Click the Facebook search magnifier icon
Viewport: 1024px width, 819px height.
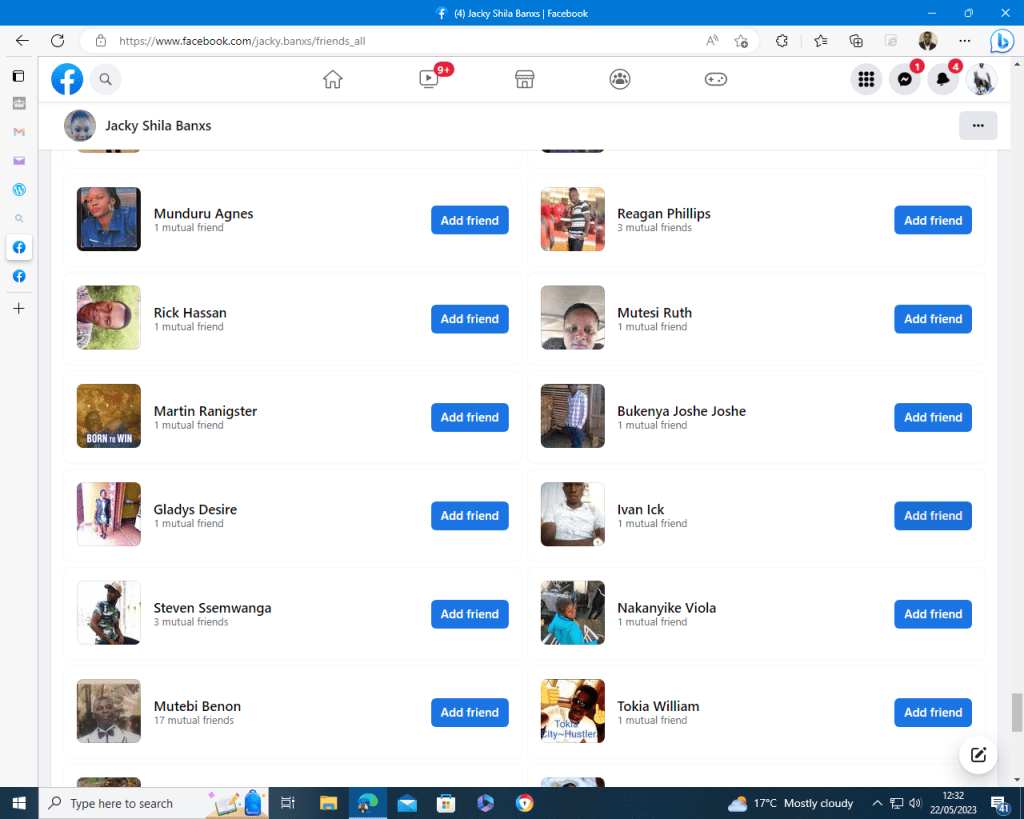point(106,79)
